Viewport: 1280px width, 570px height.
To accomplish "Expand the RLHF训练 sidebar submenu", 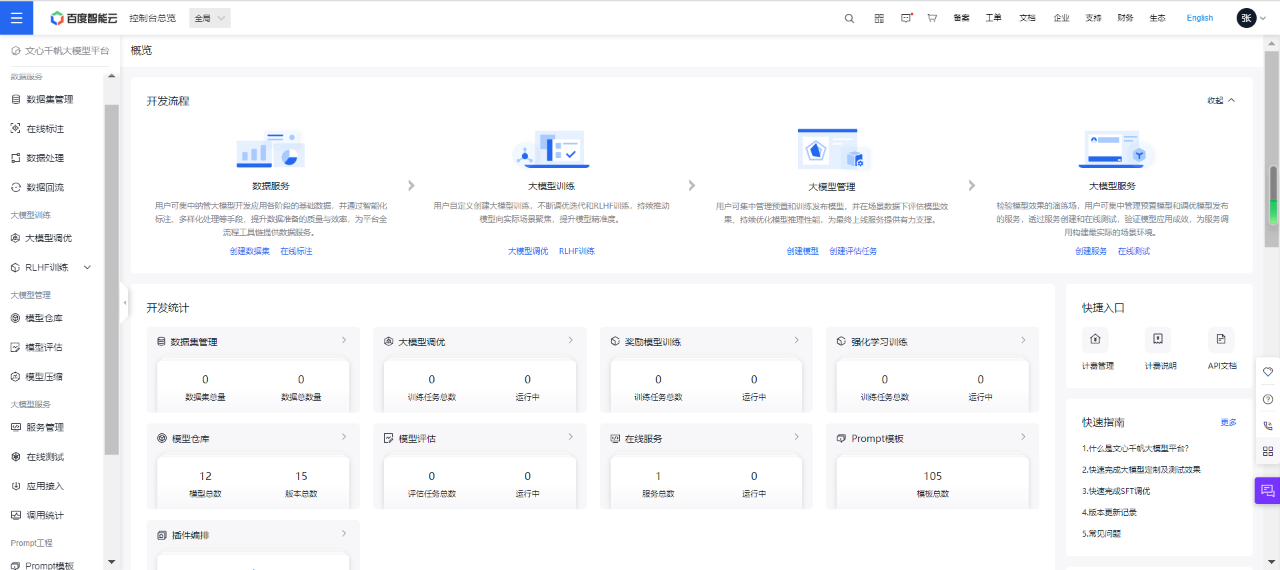I will [87, 267].
